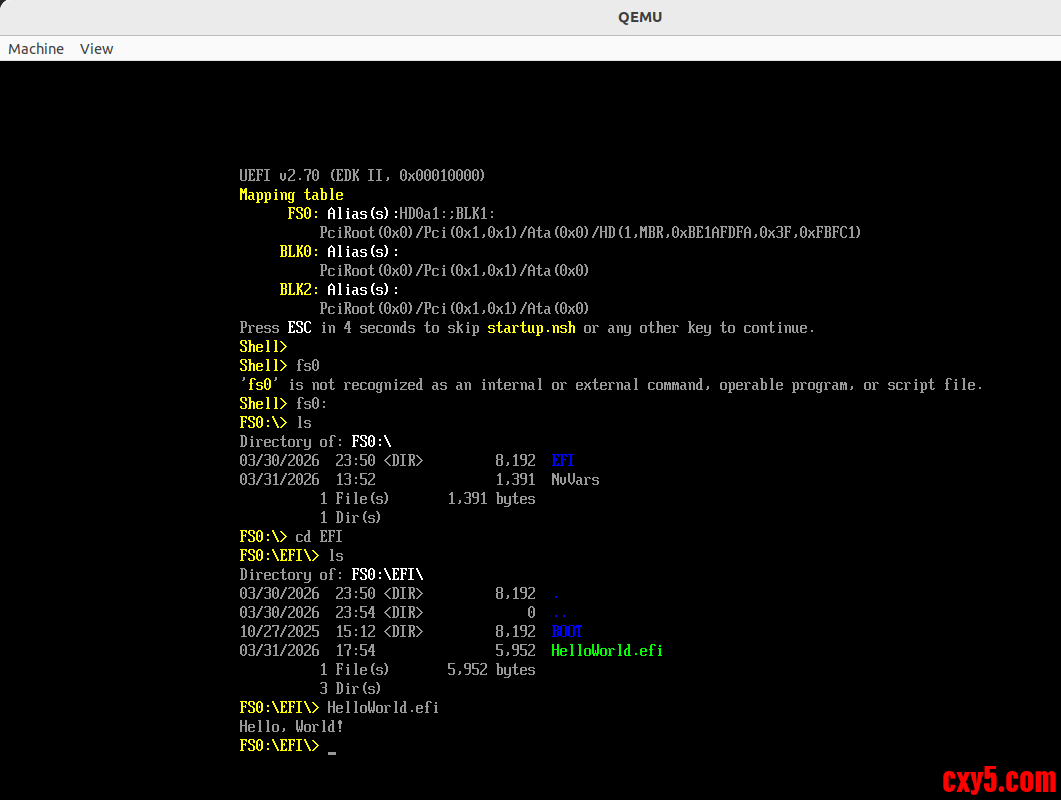The image size is (1061, 800).
Task: Click the blinking cursor at last prompt
Action: [332, 748]
